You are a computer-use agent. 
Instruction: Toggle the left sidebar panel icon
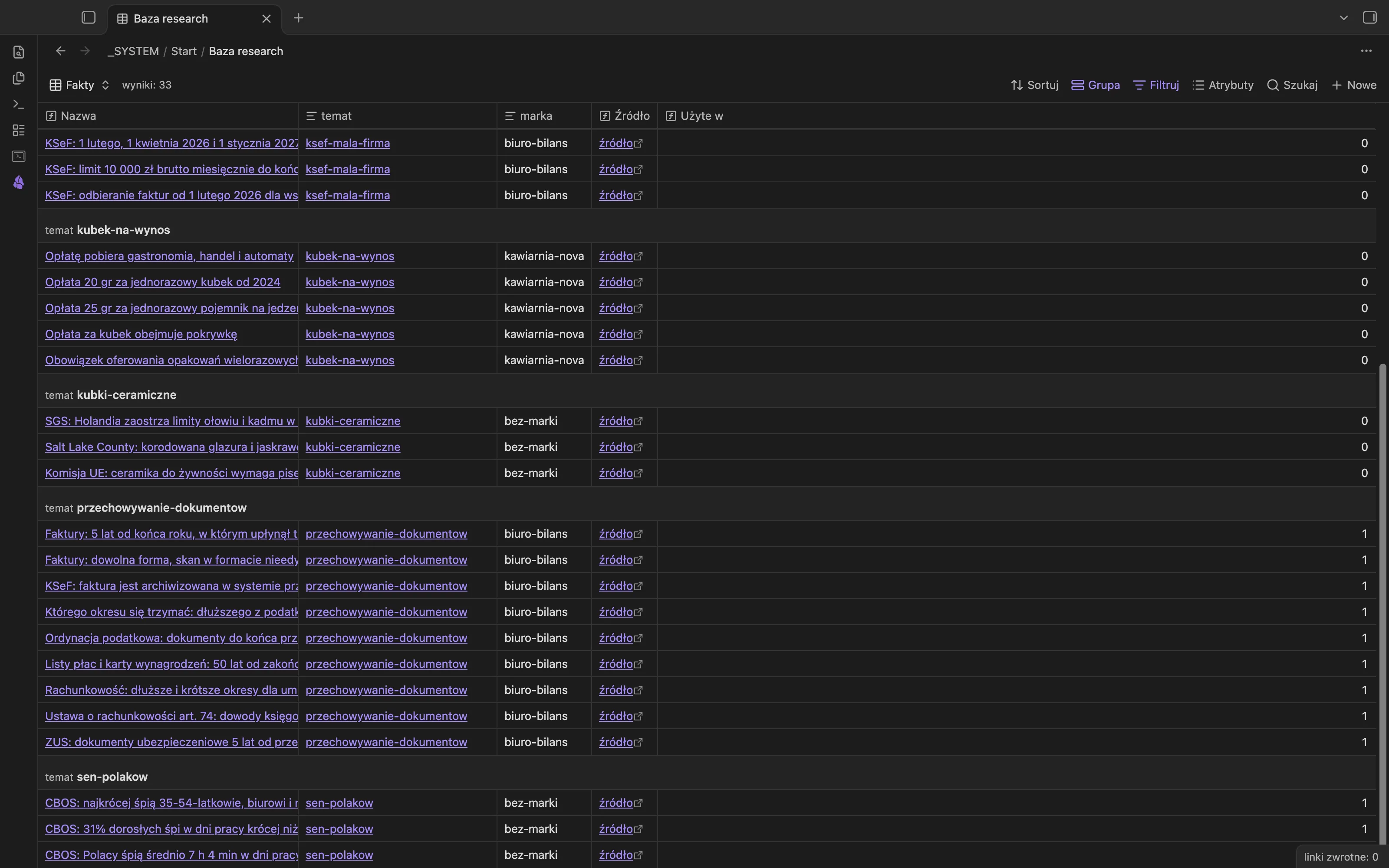point(89,18)
